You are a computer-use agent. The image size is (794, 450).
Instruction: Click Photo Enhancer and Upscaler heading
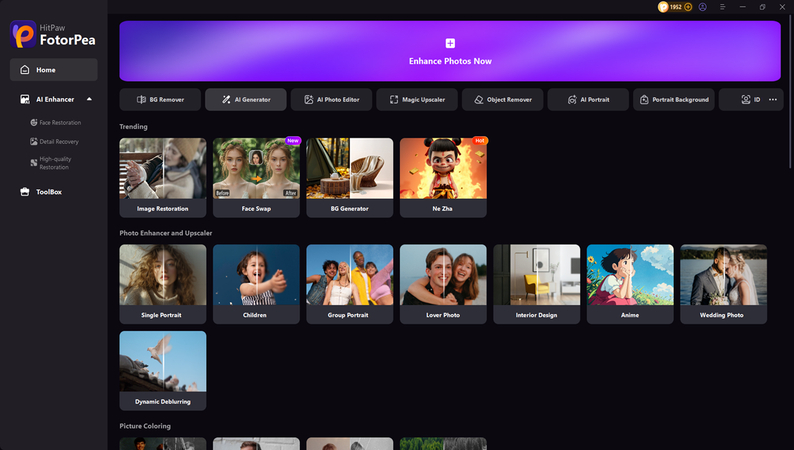[166, 233]
